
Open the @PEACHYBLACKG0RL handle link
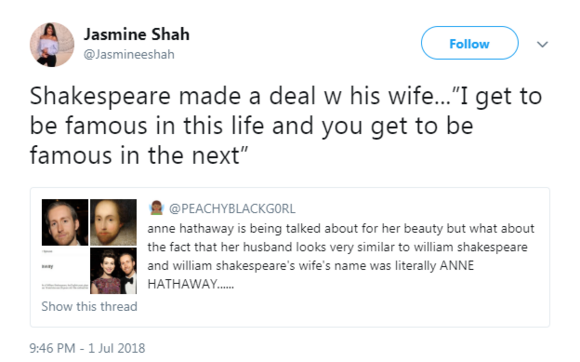[232, 209]
